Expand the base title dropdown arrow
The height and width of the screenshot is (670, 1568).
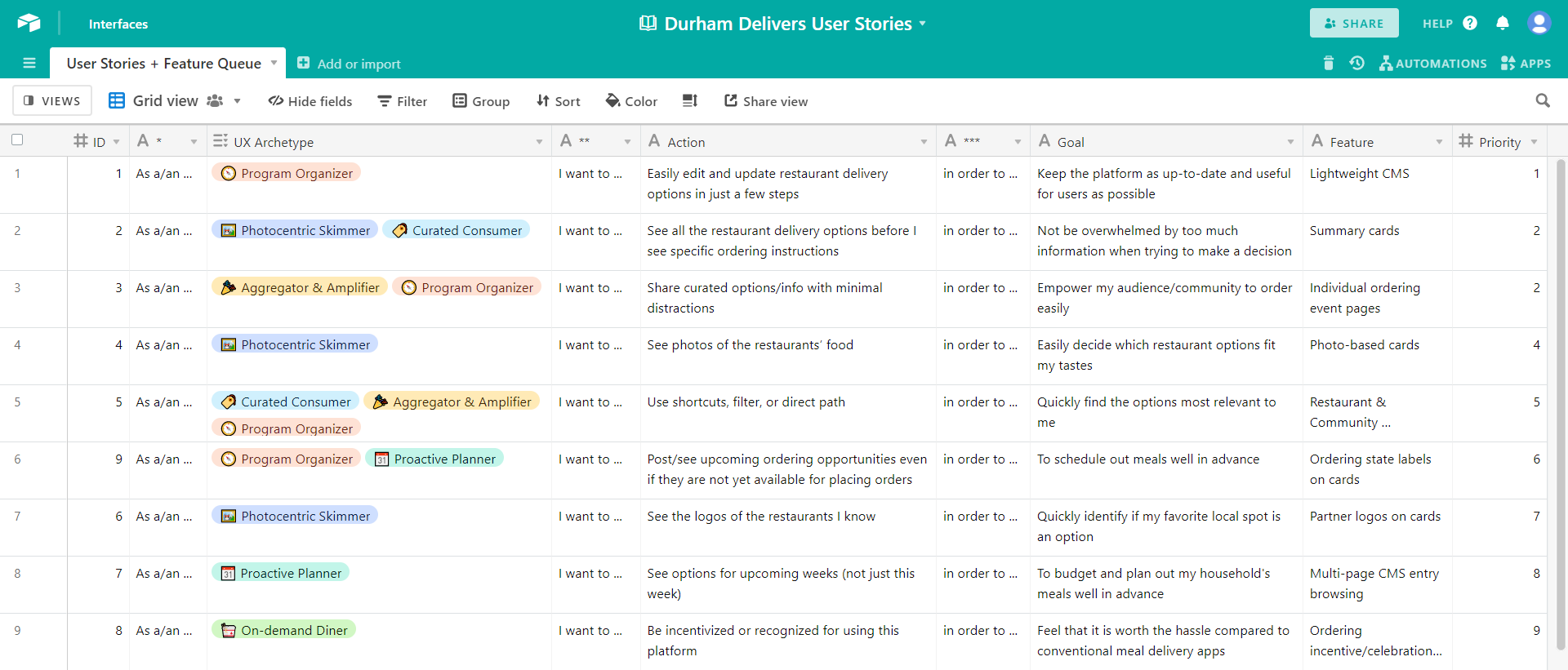point(923,23)
